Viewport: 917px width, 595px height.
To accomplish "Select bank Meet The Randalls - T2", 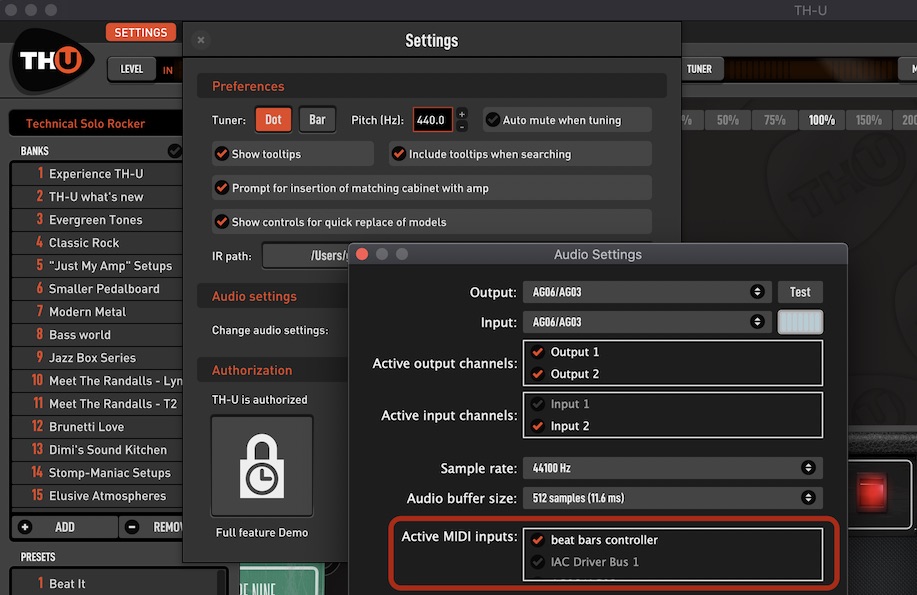I will [97, 404].
